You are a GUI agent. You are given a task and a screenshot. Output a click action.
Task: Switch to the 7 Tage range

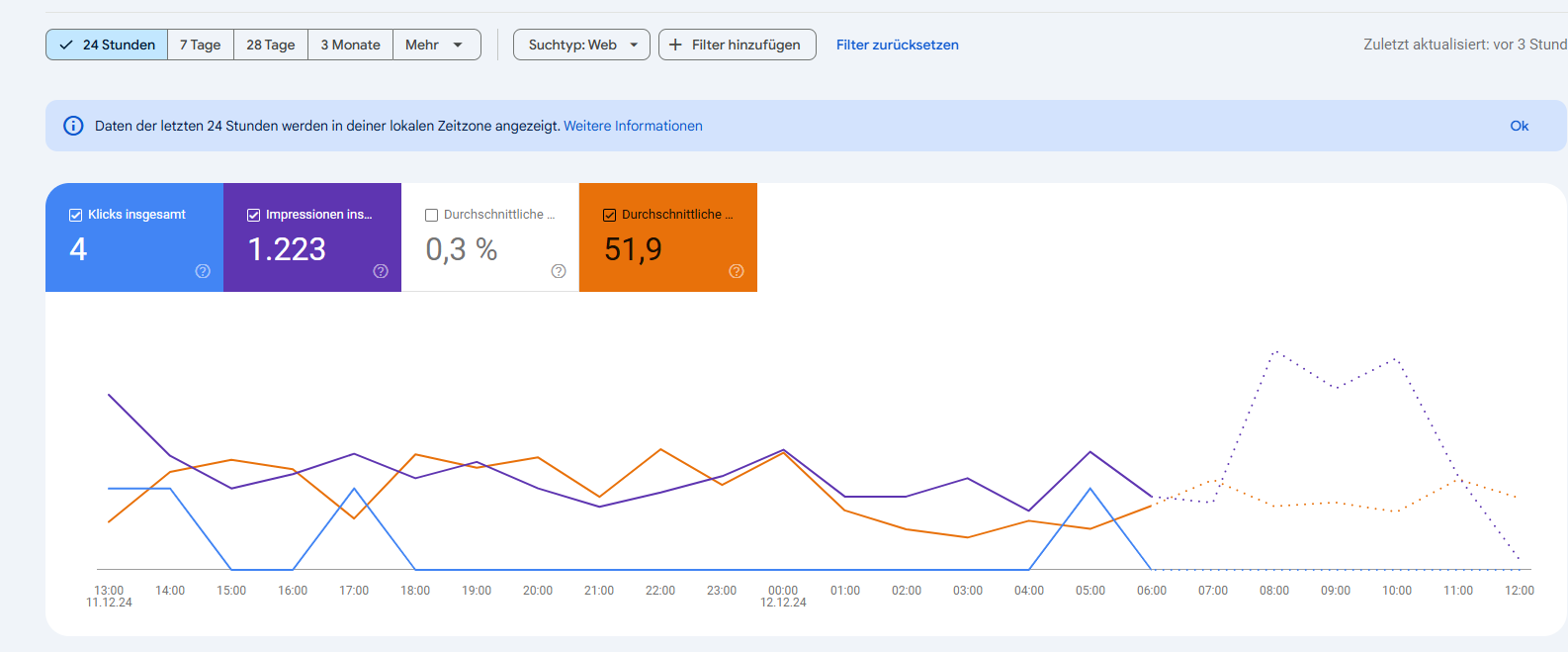pyautogui.click(x=201, y=45)
